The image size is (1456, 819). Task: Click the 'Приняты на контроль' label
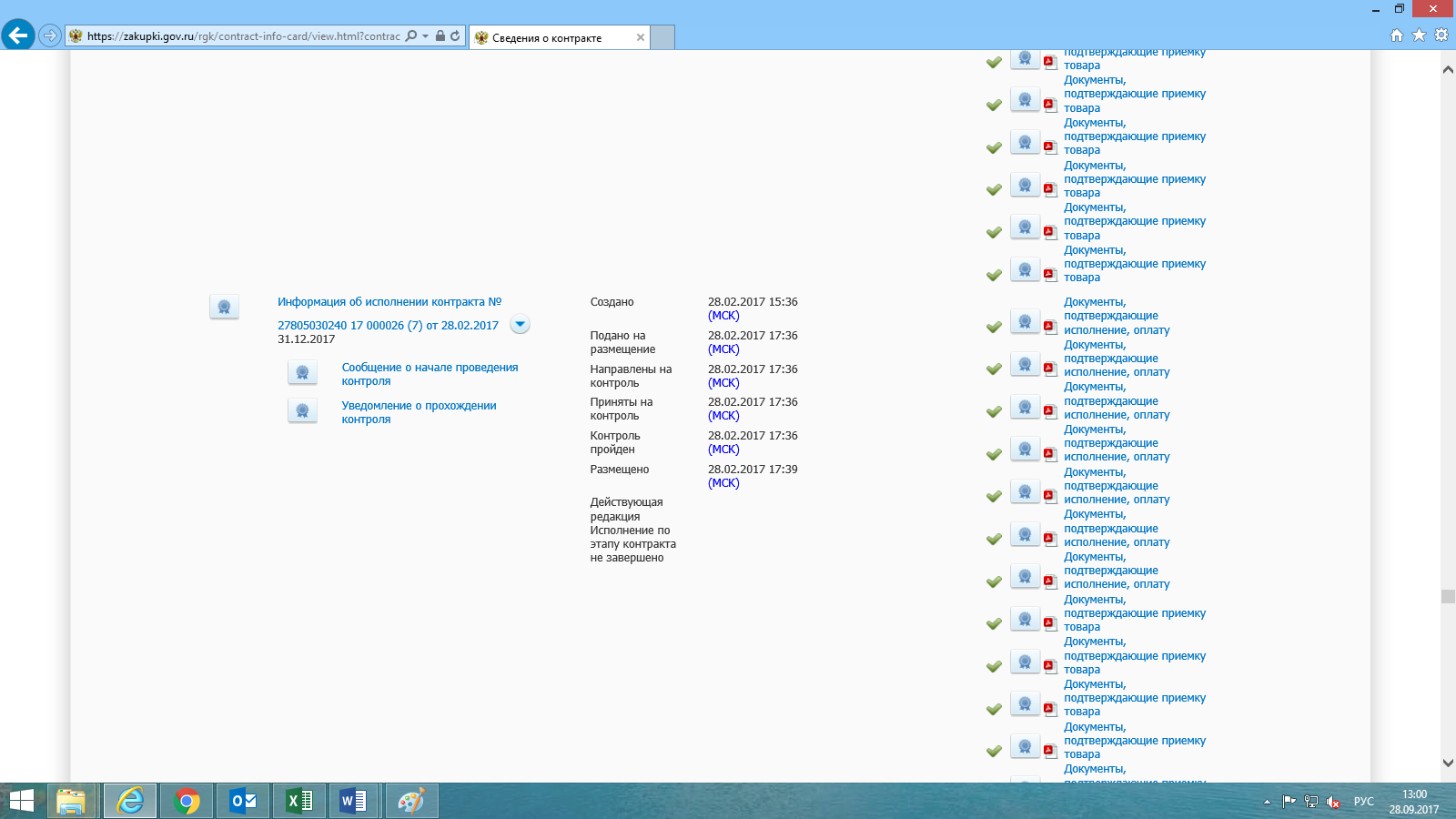622,409
